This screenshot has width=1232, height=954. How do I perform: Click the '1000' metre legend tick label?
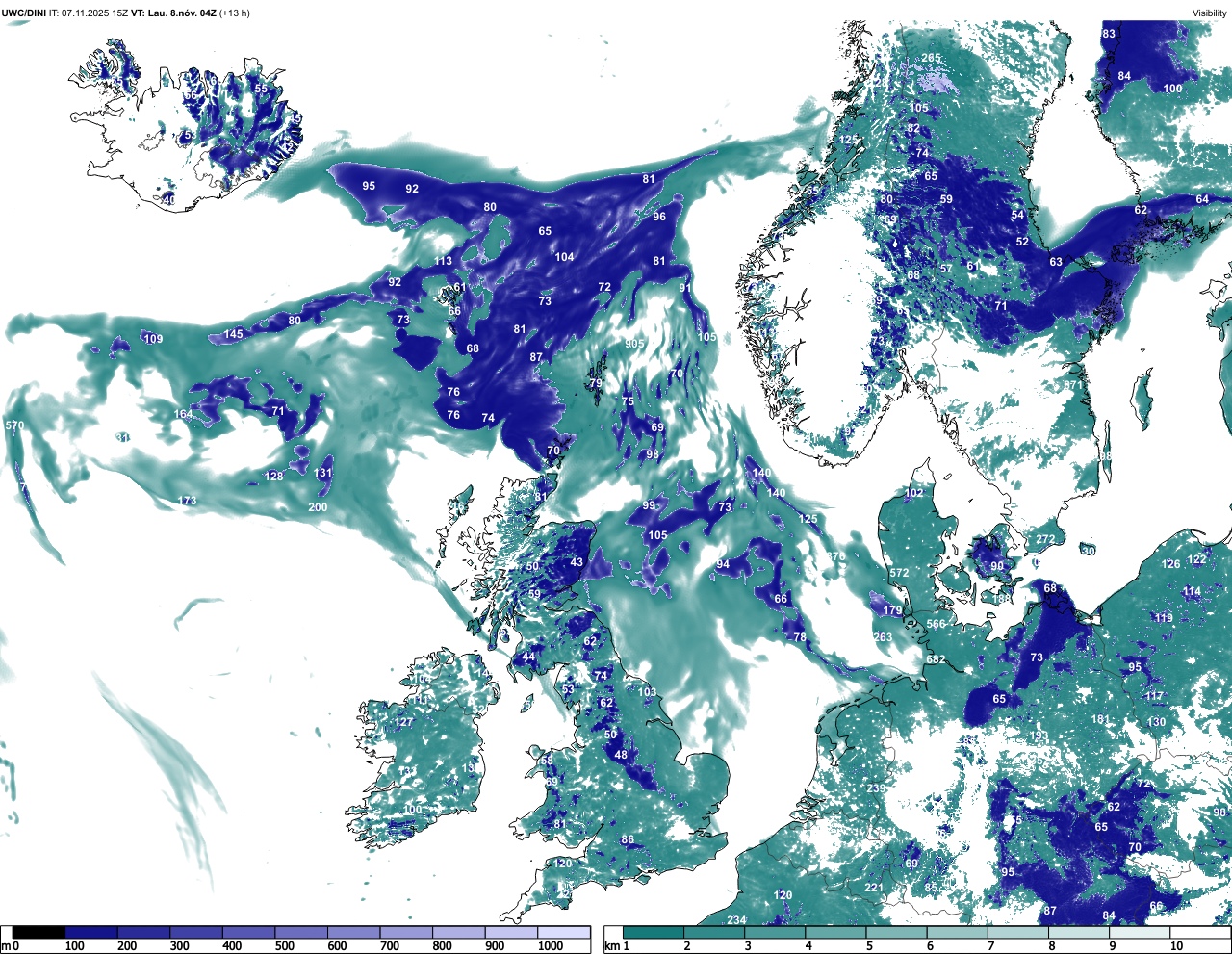550,946
